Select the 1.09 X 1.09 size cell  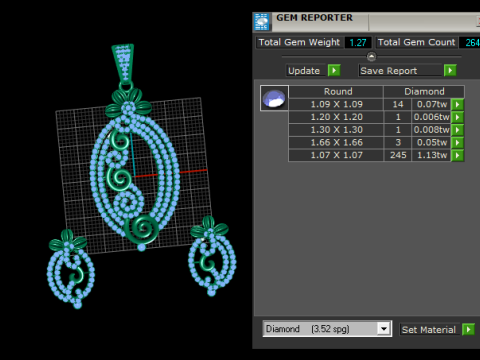tap(336, 104)
